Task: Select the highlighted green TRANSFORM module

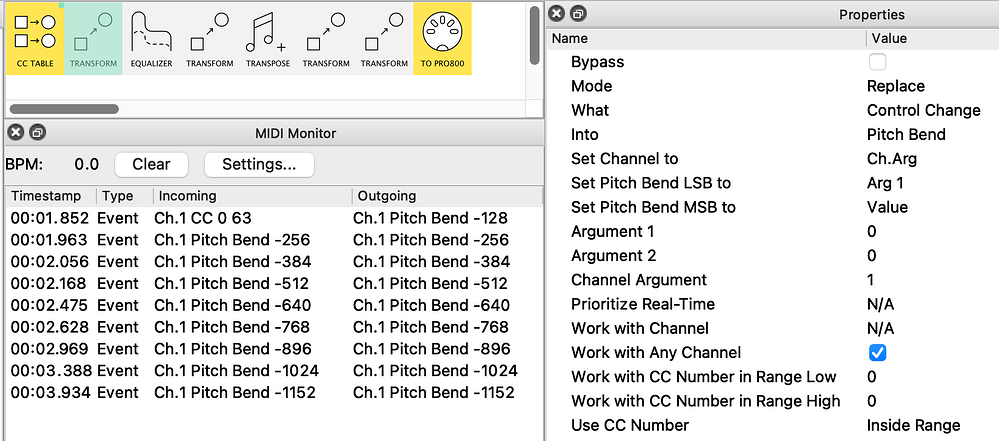Action: pos(93,38)
